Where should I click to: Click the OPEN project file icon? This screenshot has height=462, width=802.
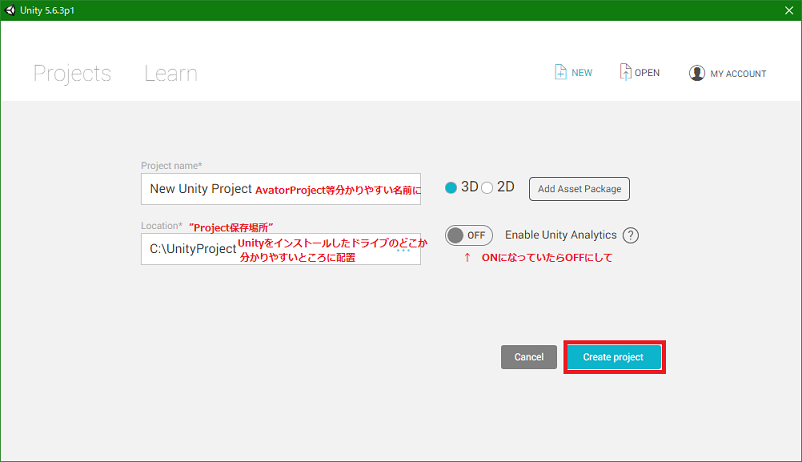(x=625, y=72)
